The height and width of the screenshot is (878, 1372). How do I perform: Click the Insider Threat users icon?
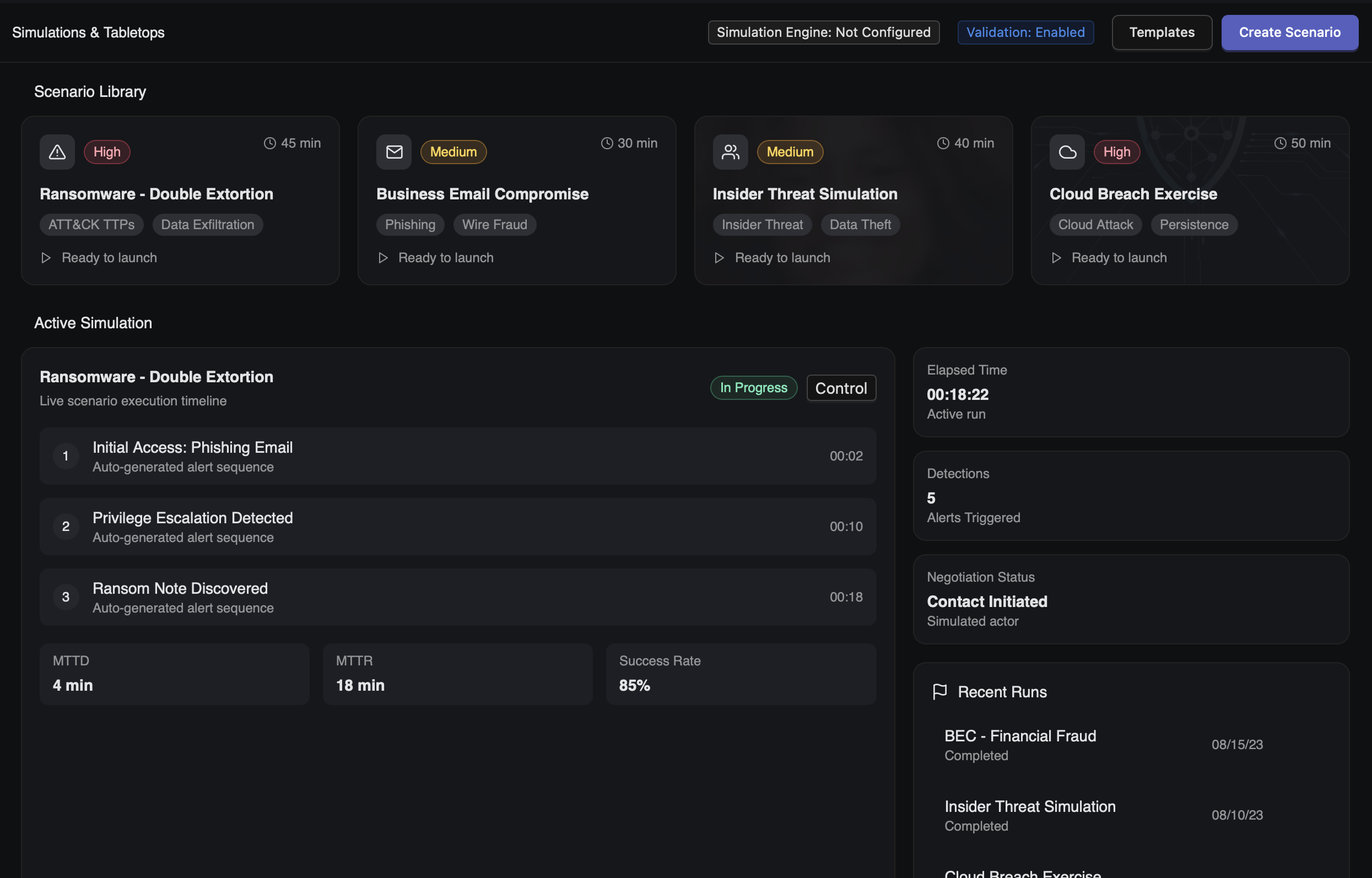[x=730, y=151]
